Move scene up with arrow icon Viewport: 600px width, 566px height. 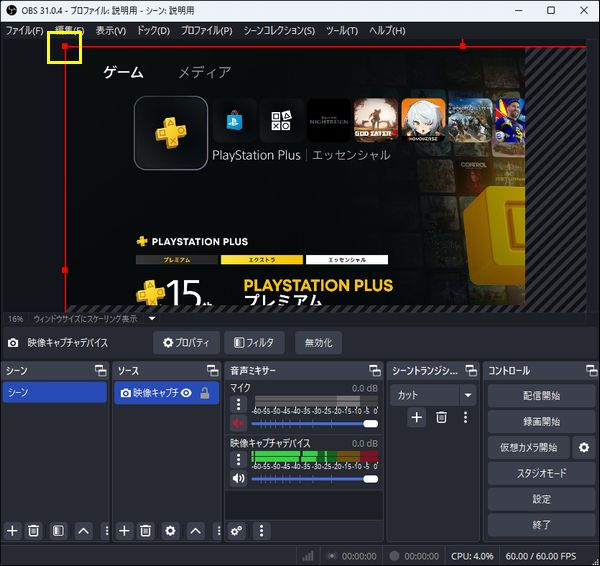pos(83,531)
